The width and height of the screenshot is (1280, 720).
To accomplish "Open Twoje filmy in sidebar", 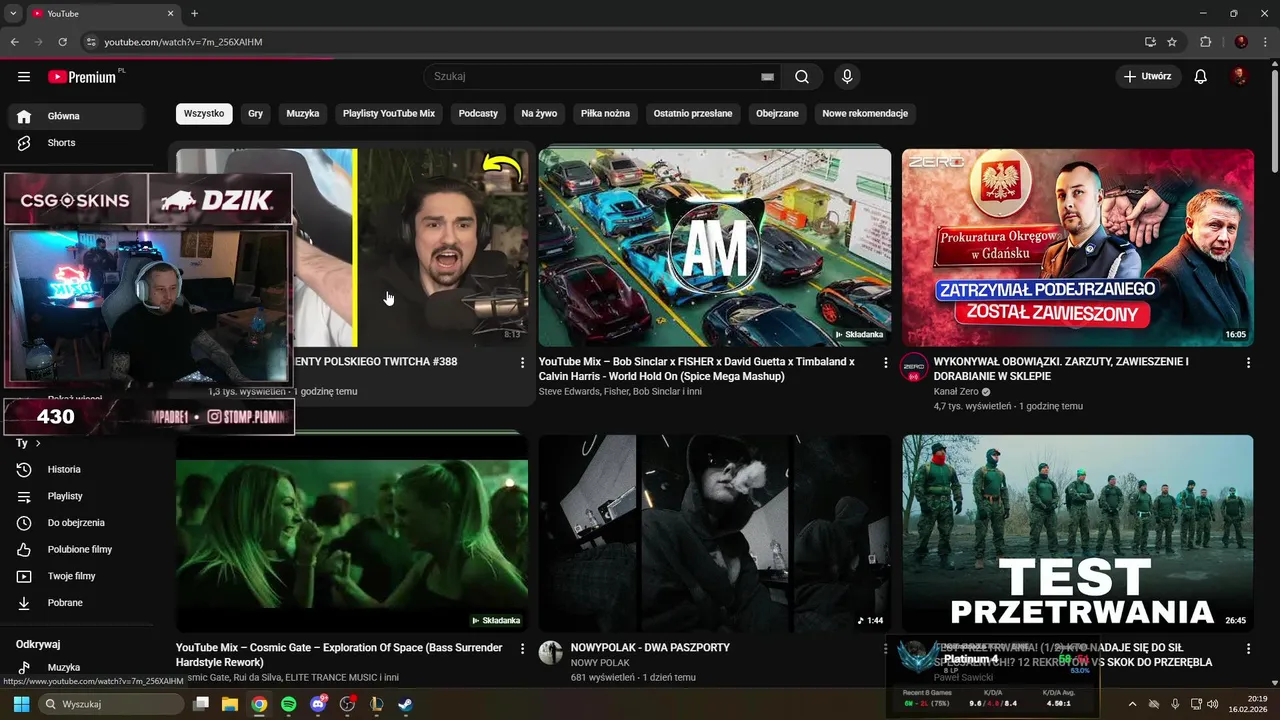I will click(x=76, y=576).
